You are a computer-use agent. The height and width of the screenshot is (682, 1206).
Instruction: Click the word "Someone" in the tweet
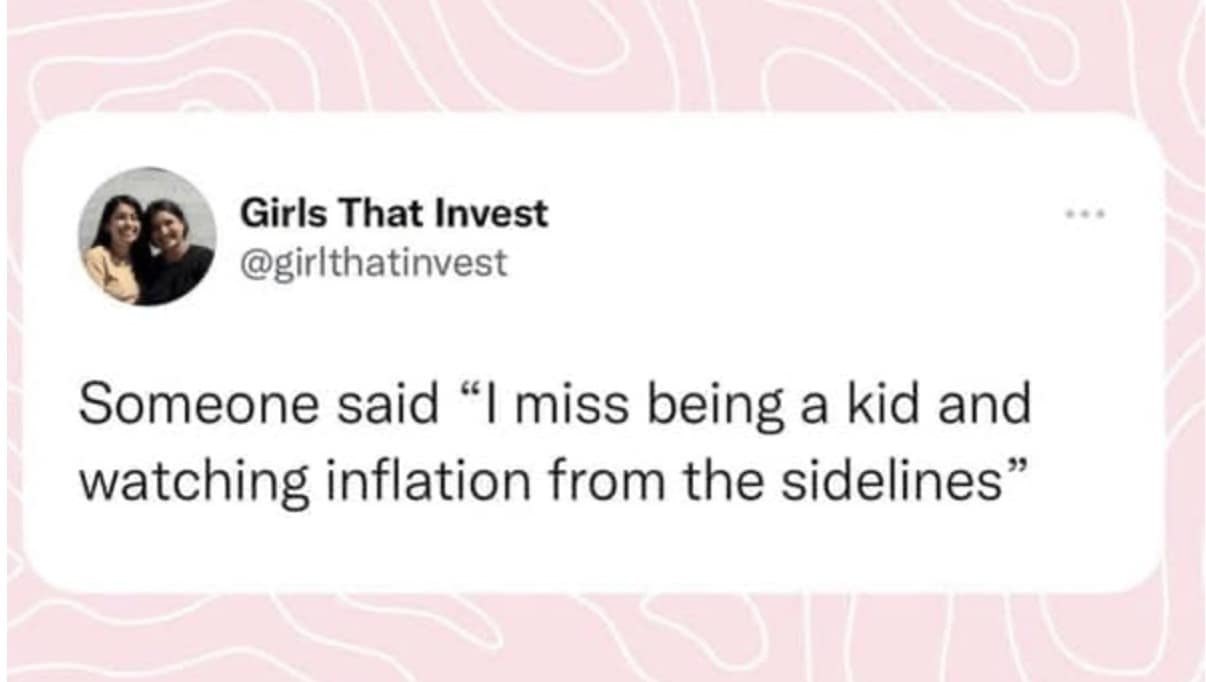click(x=174, y=404)
